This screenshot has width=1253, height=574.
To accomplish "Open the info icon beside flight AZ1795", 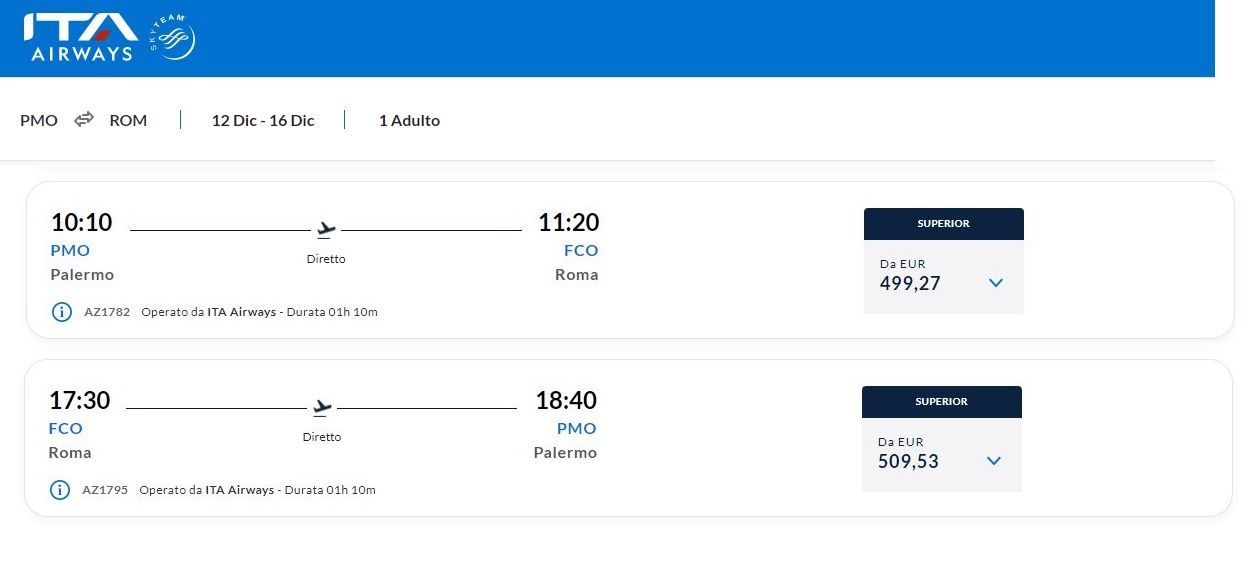I will click(x=60, y=490).
